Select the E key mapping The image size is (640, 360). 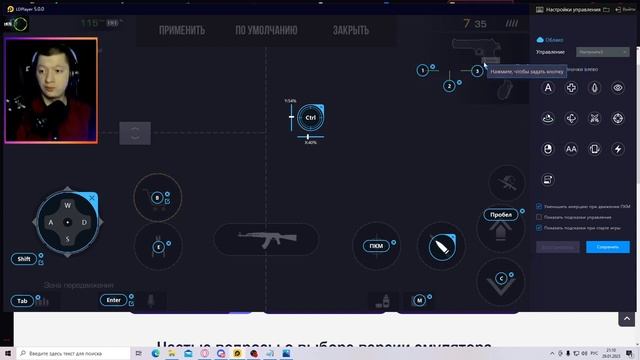pyautogui.click(x=158, y=247)
